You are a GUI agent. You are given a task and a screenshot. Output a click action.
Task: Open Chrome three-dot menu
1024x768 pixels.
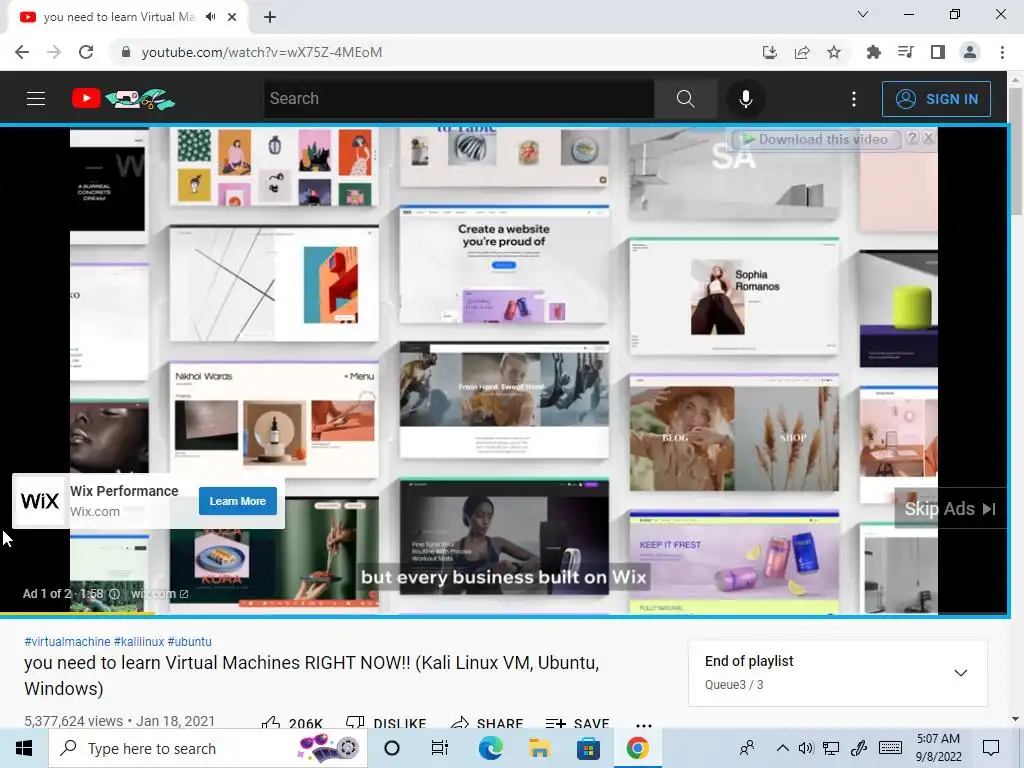pos(1002,52)
